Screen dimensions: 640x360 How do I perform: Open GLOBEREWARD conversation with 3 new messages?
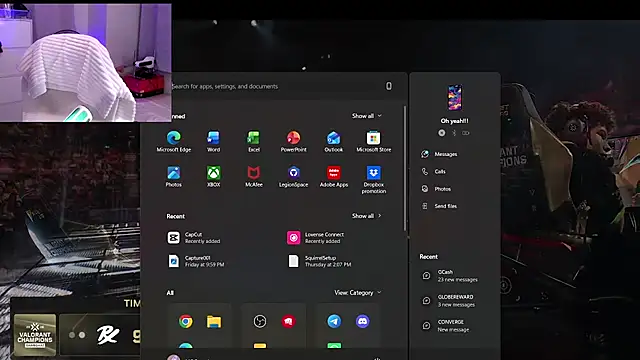[x=448, y=301]
